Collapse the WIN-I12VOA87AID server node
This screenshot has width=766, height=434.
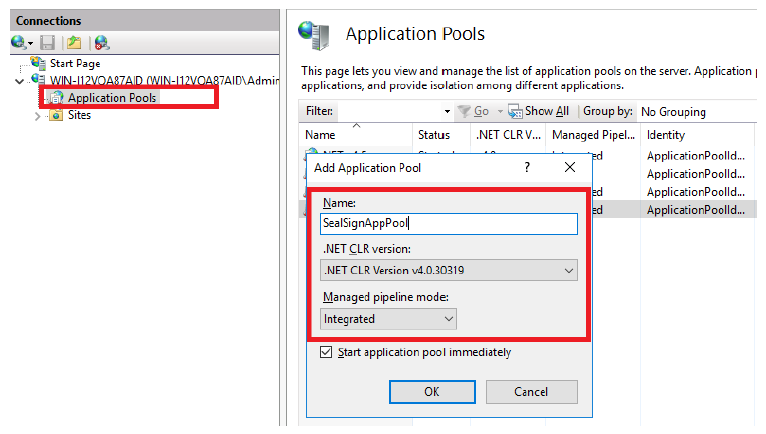[x=20, y=80]
